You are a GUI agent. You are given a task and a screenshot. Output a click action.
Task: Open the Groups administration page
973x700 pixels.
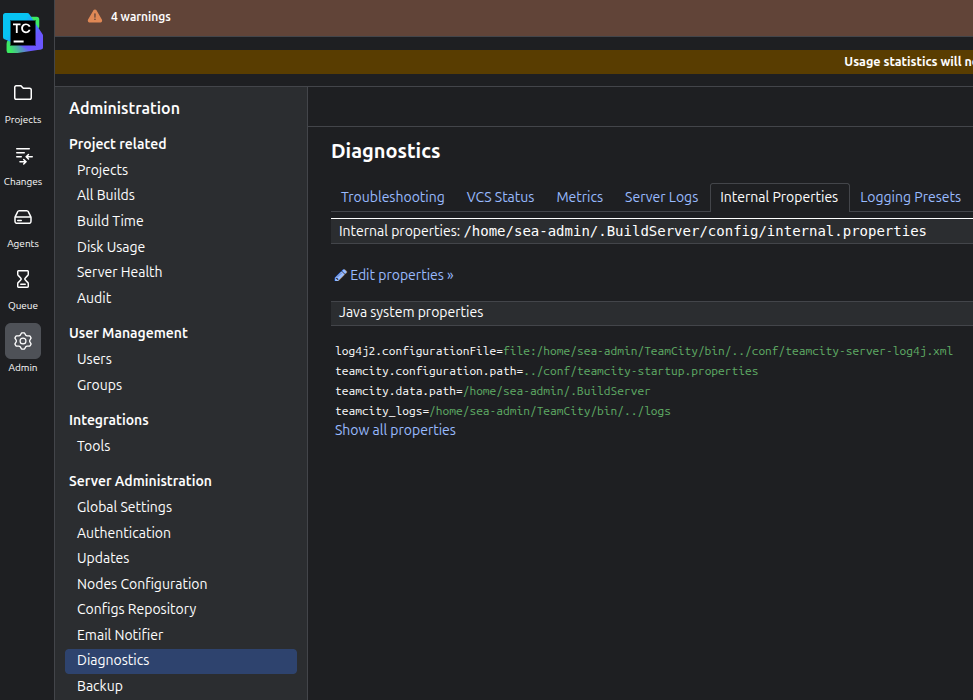(x=99, y=385)
